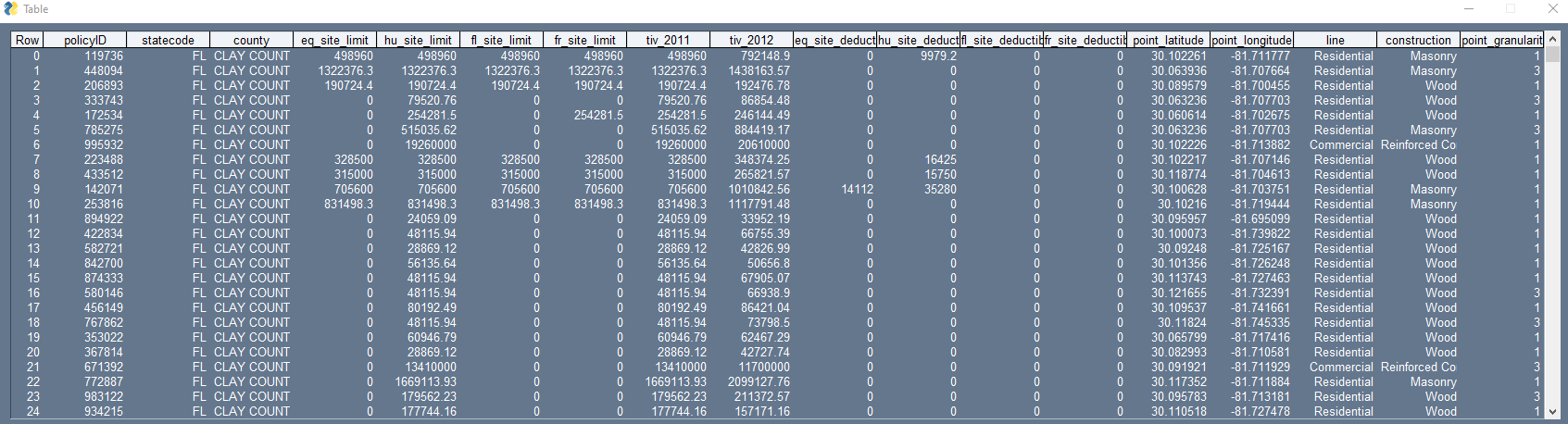Click the point_latitude column header
Viewport: 1568px width, 424px height.
coord(1168,40)
